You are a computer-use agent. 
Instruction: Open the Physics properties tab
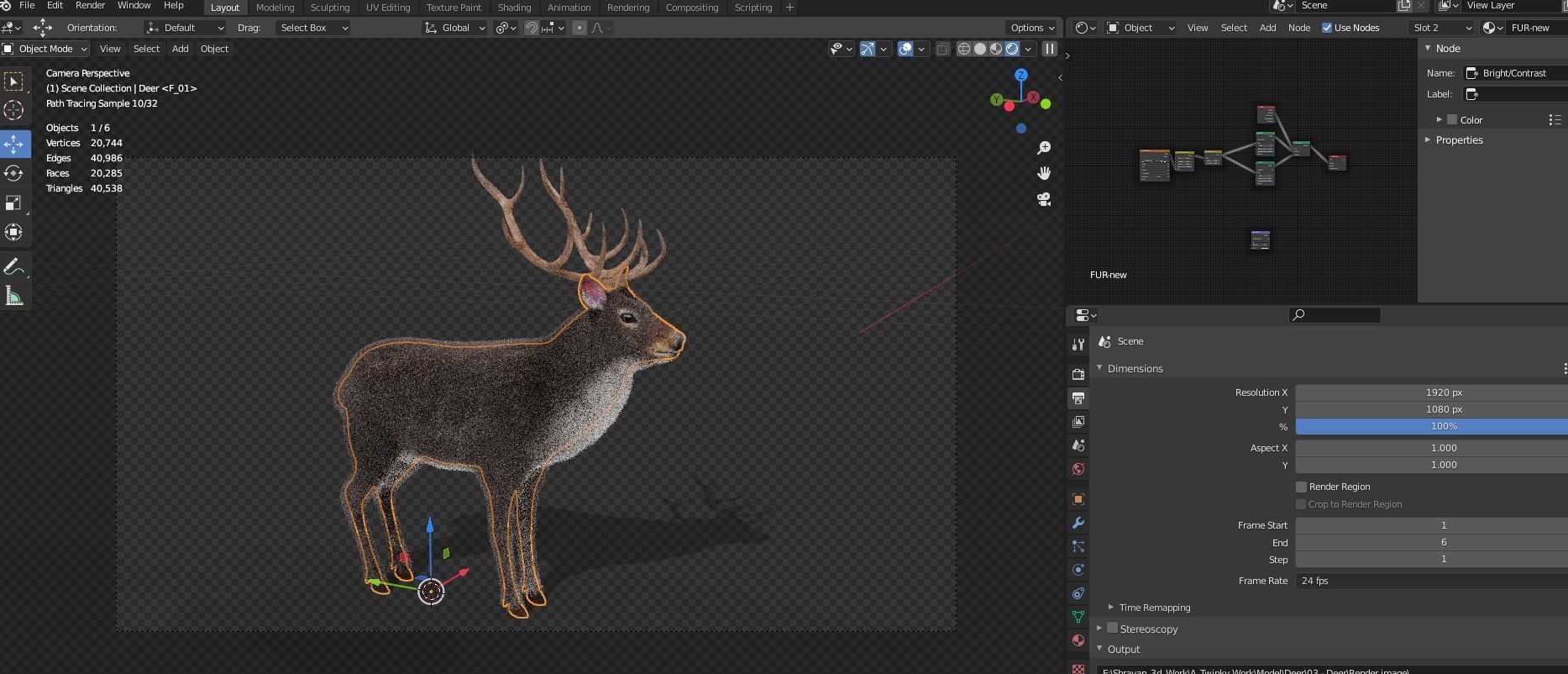pos(1078,570)
